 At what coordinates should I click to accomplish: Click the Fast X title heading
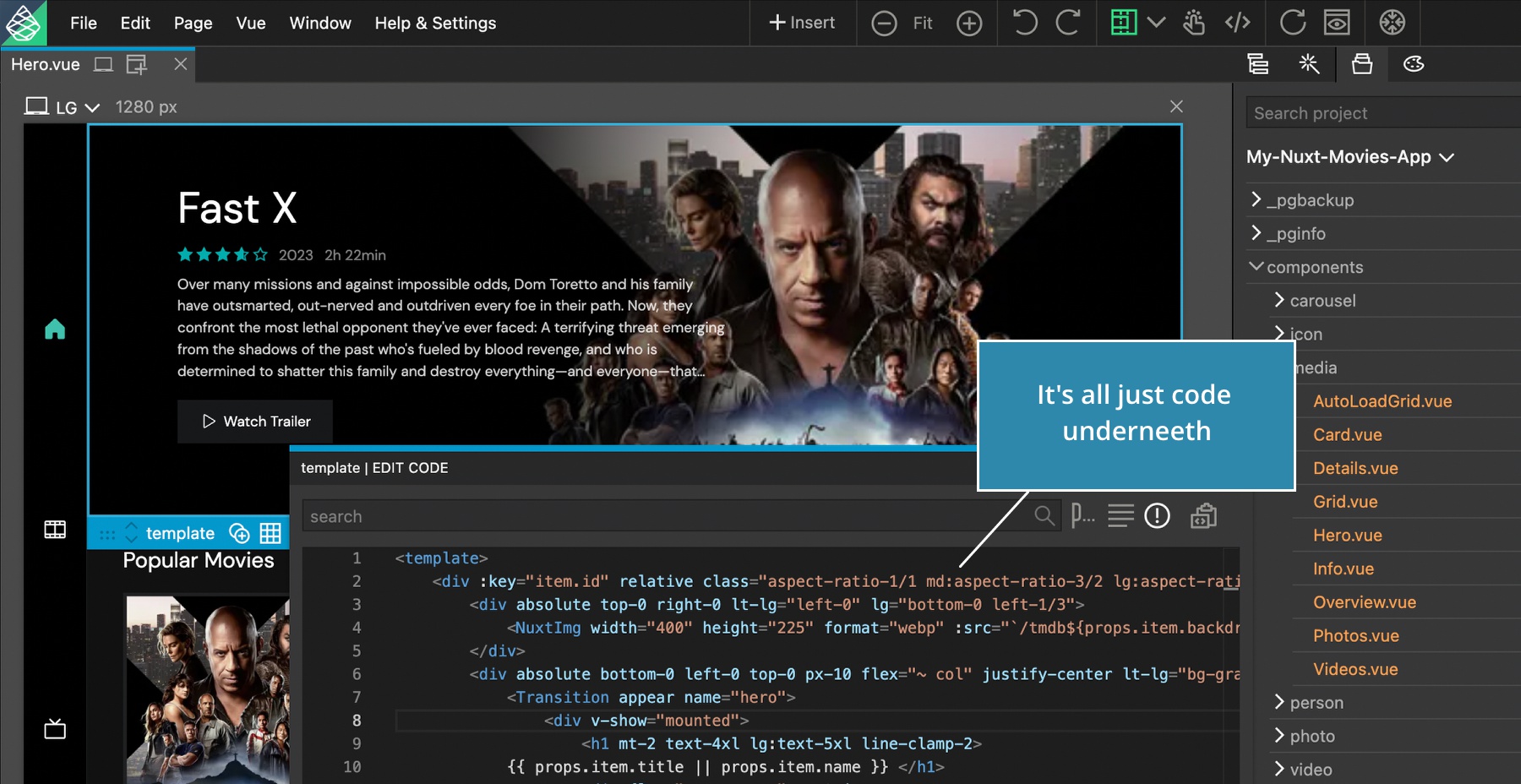click(x=237, y=208)
